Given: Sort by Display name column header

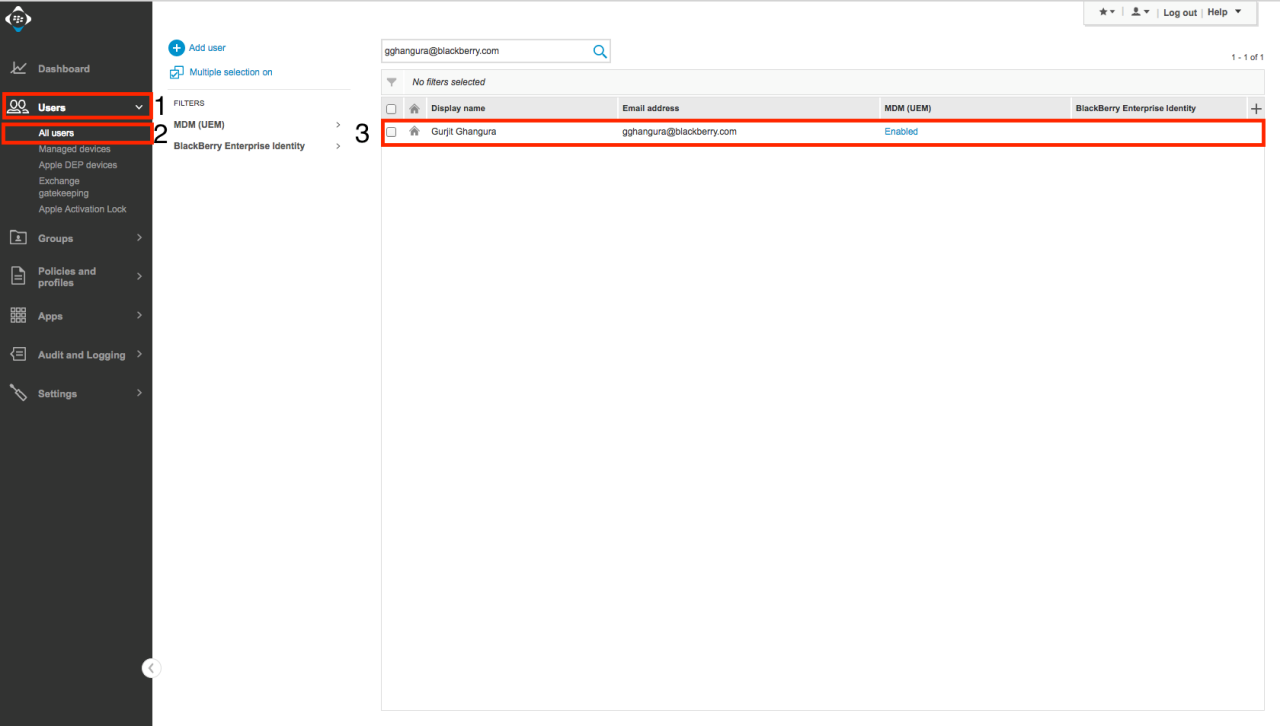Looking at the screenshot, I should (458, 108).
